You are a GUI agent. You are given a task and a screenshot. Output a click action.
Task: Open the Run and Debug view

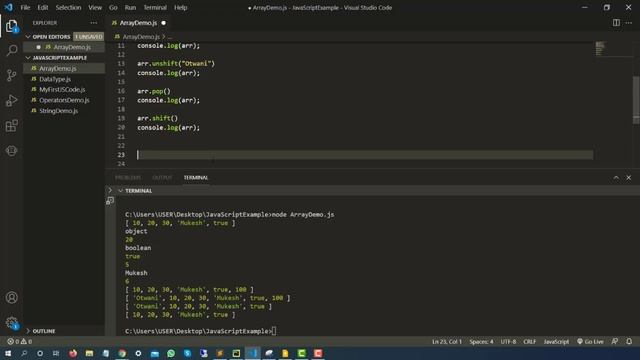[11, 100]
